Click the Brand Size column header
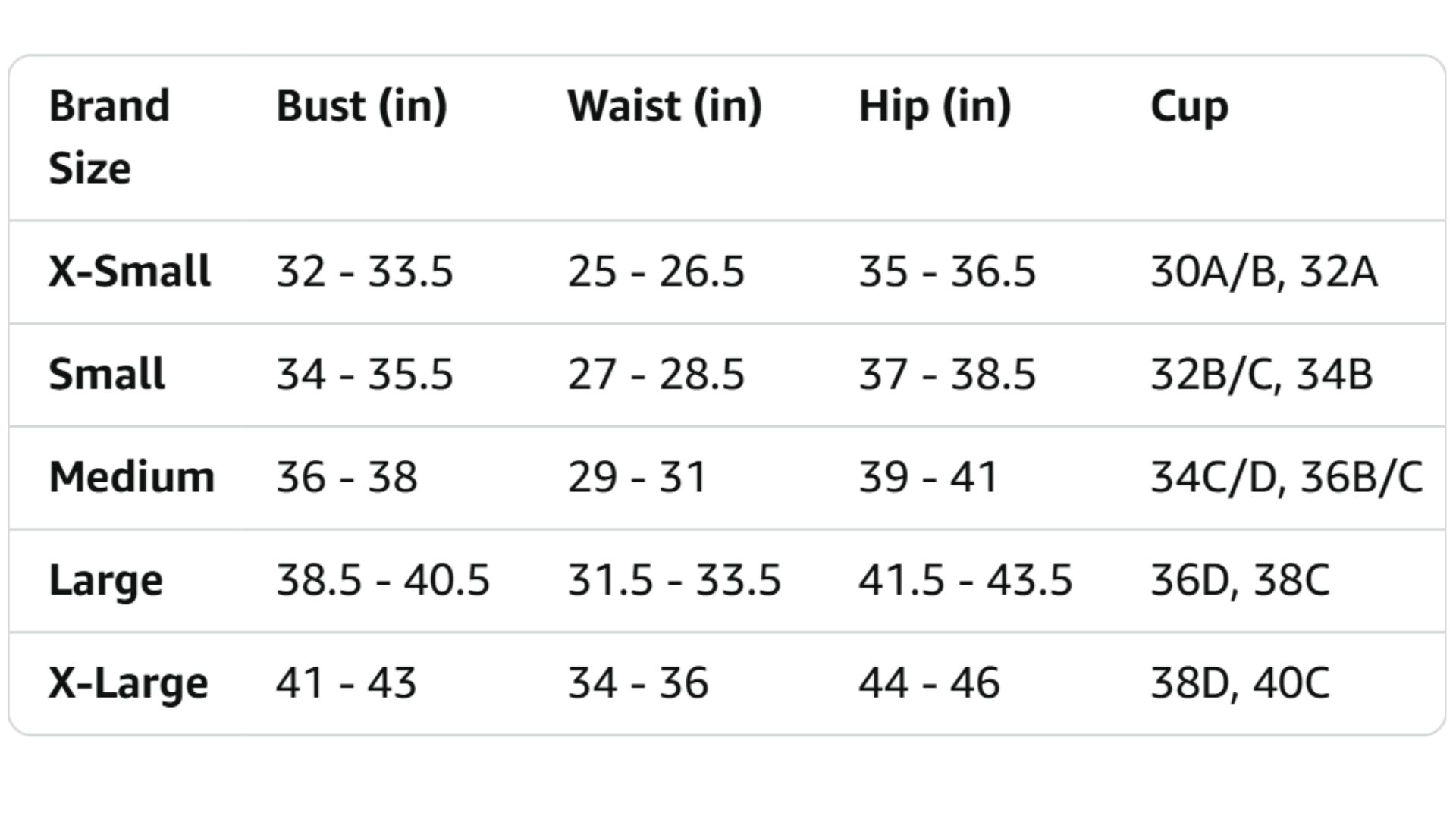The height and width of the screenshot is (819, 1456). point(109,136)
